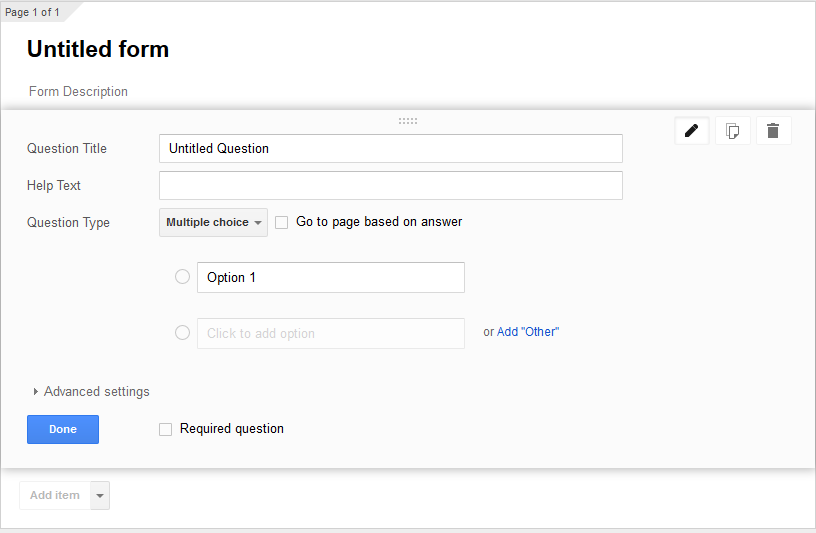This screenshot has width=816, height=533.
Task: Click the Form Description text
Action: [x=79, y=91]
